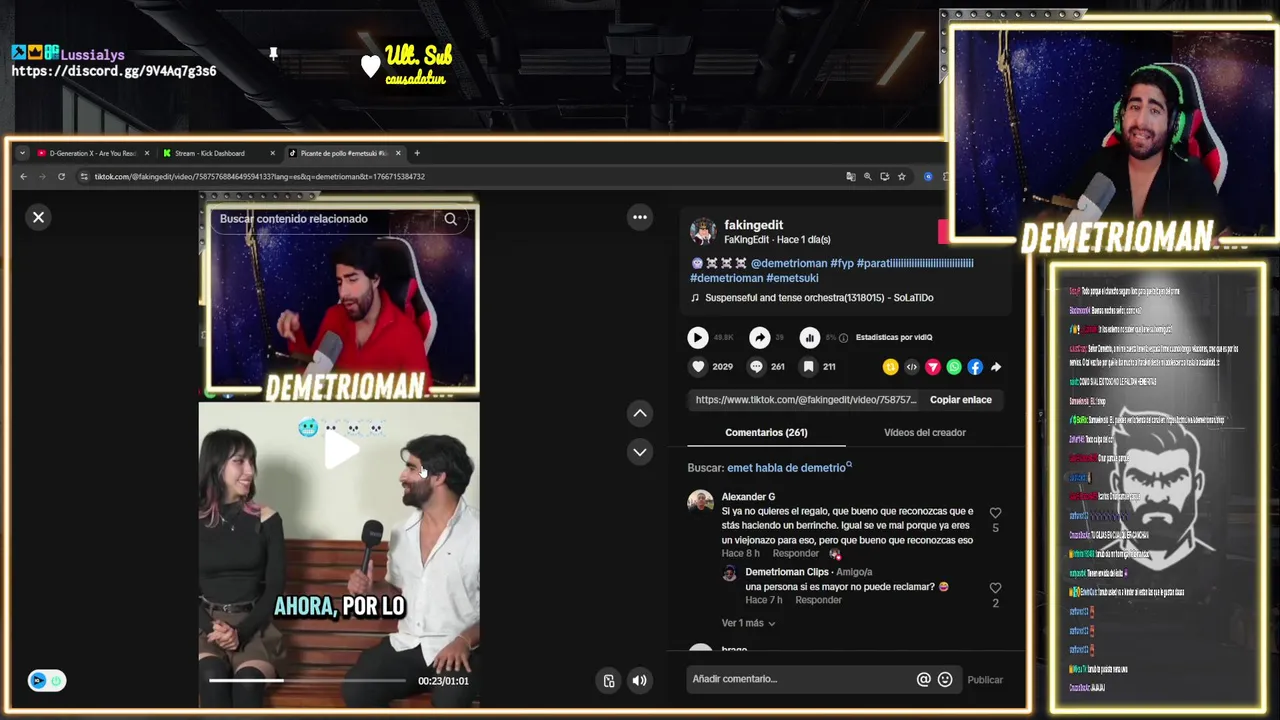1280x720 pixels.
Task: Insert a mention with the @ icon
Action: click(923, 679)
